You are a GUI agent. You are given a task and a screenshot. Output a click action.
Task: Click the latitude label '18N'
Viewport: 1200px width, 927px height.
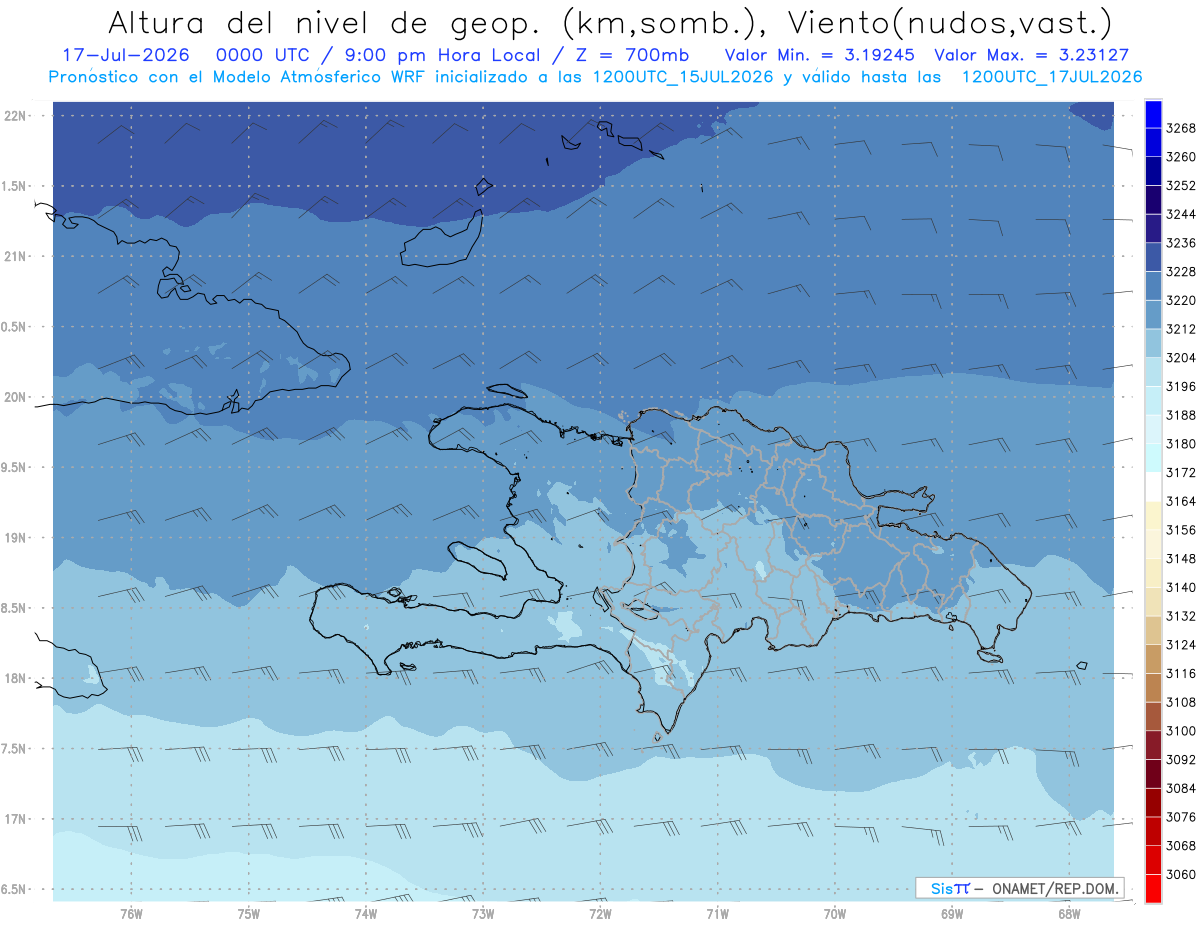click(x=15, y=678)
